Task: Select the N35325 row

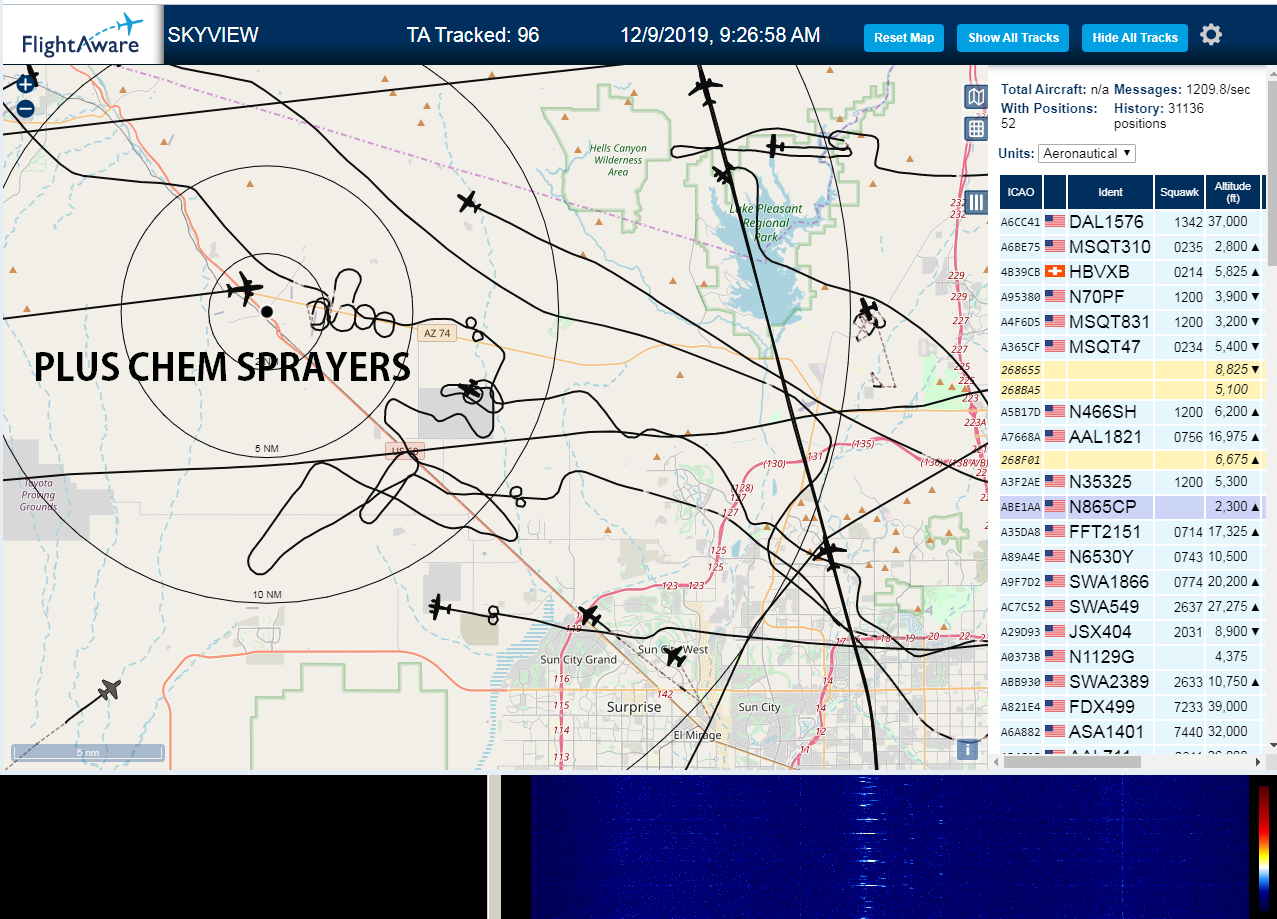Action: [x=1131, y=481]
